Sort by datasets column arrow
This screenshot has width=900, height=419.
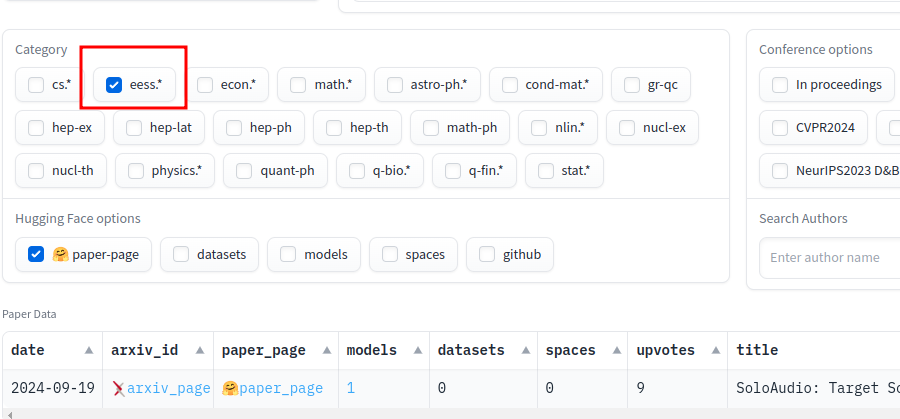coord(526,350)
